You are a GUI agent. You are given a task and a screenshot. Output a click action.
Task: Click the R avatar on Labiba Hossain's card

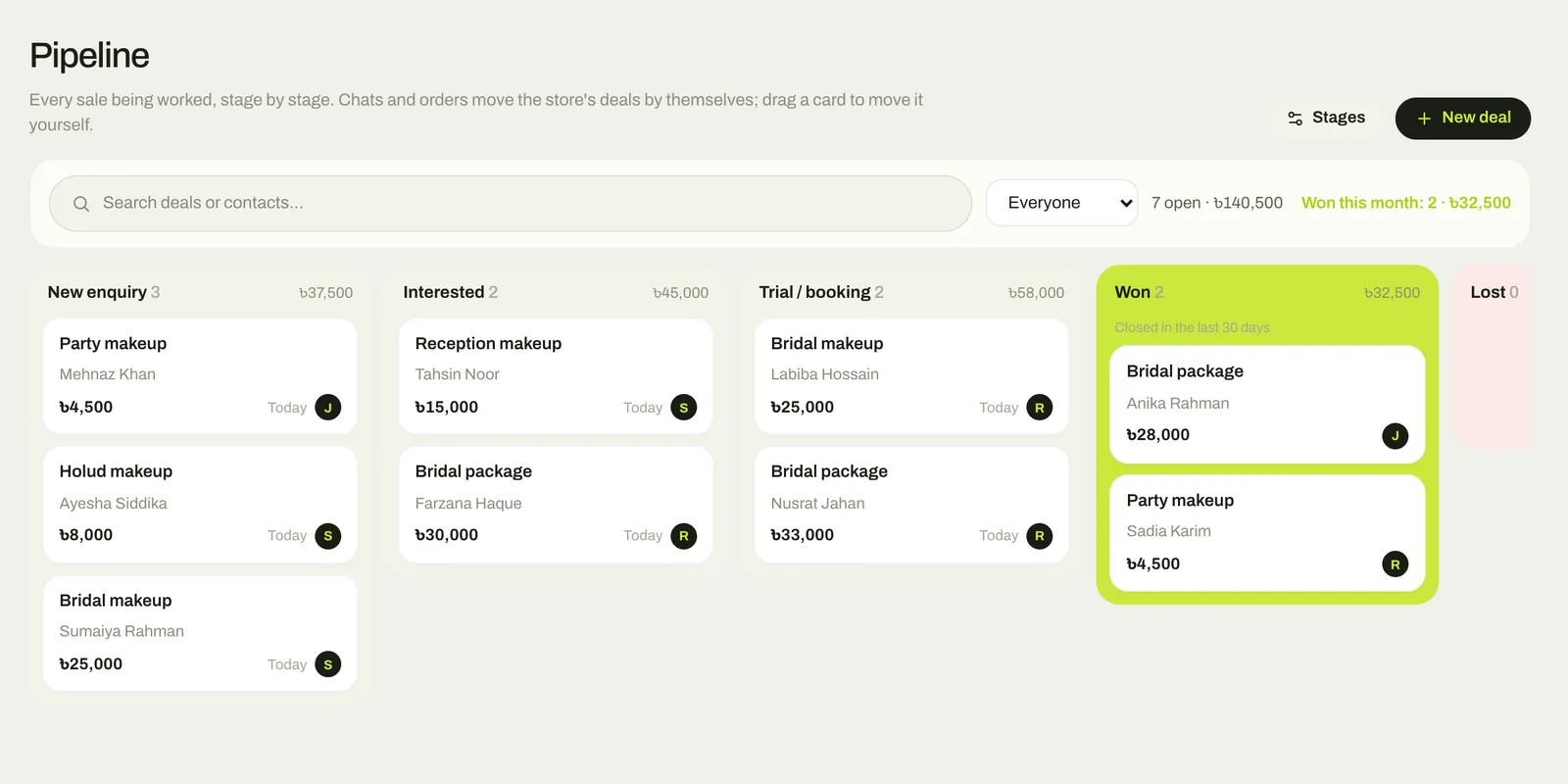[x=1040, y=407]
